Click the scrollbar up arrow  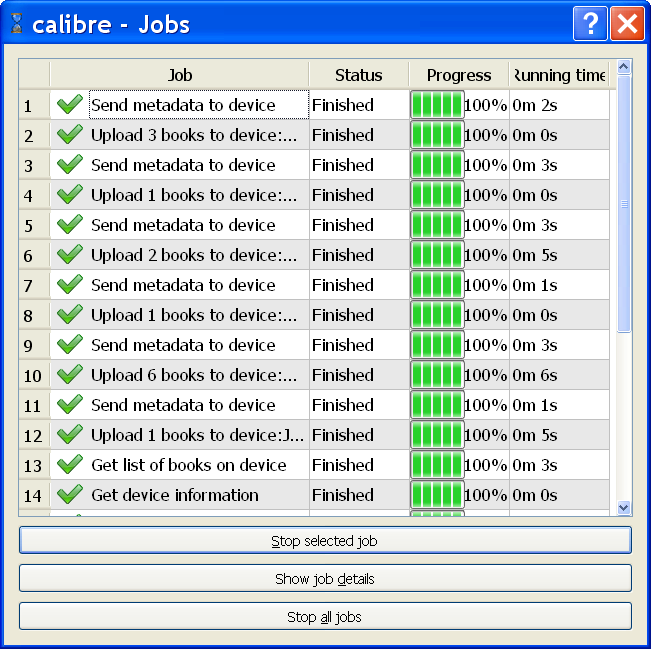coord(624,67)
